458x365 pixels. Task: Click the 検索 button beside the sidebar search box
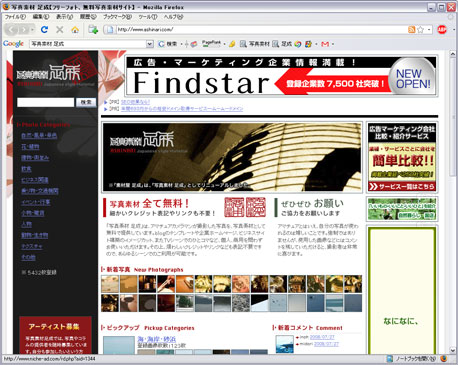coord(86,102)
